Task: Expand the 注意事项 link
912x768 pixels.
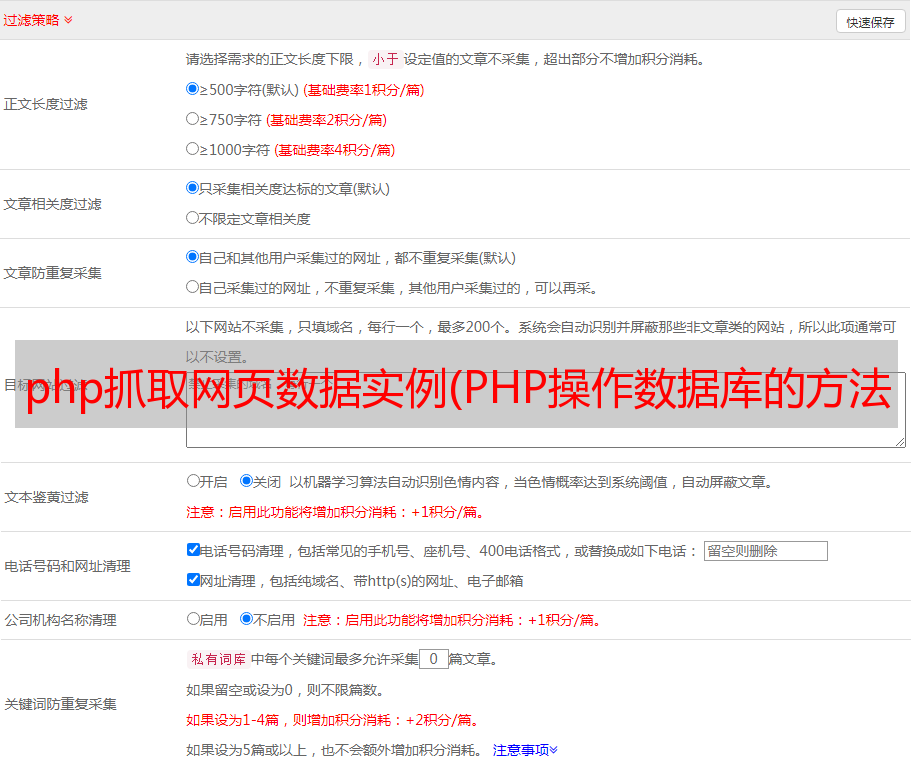Action: 525,749
